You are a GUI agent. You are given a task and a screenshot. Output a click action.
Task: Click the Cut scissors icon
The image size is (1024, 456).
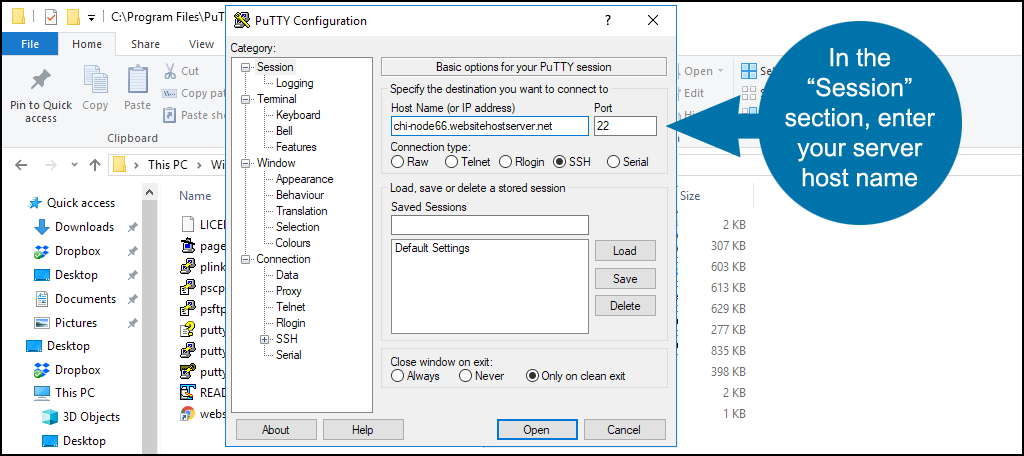coord(170,71)
